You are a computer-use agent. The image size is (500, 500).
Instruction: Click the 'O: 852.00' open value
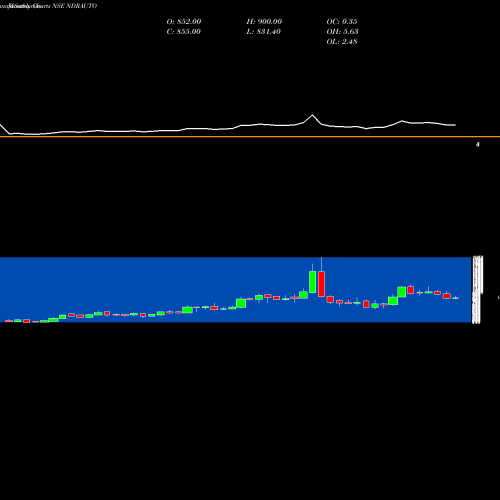184,22
